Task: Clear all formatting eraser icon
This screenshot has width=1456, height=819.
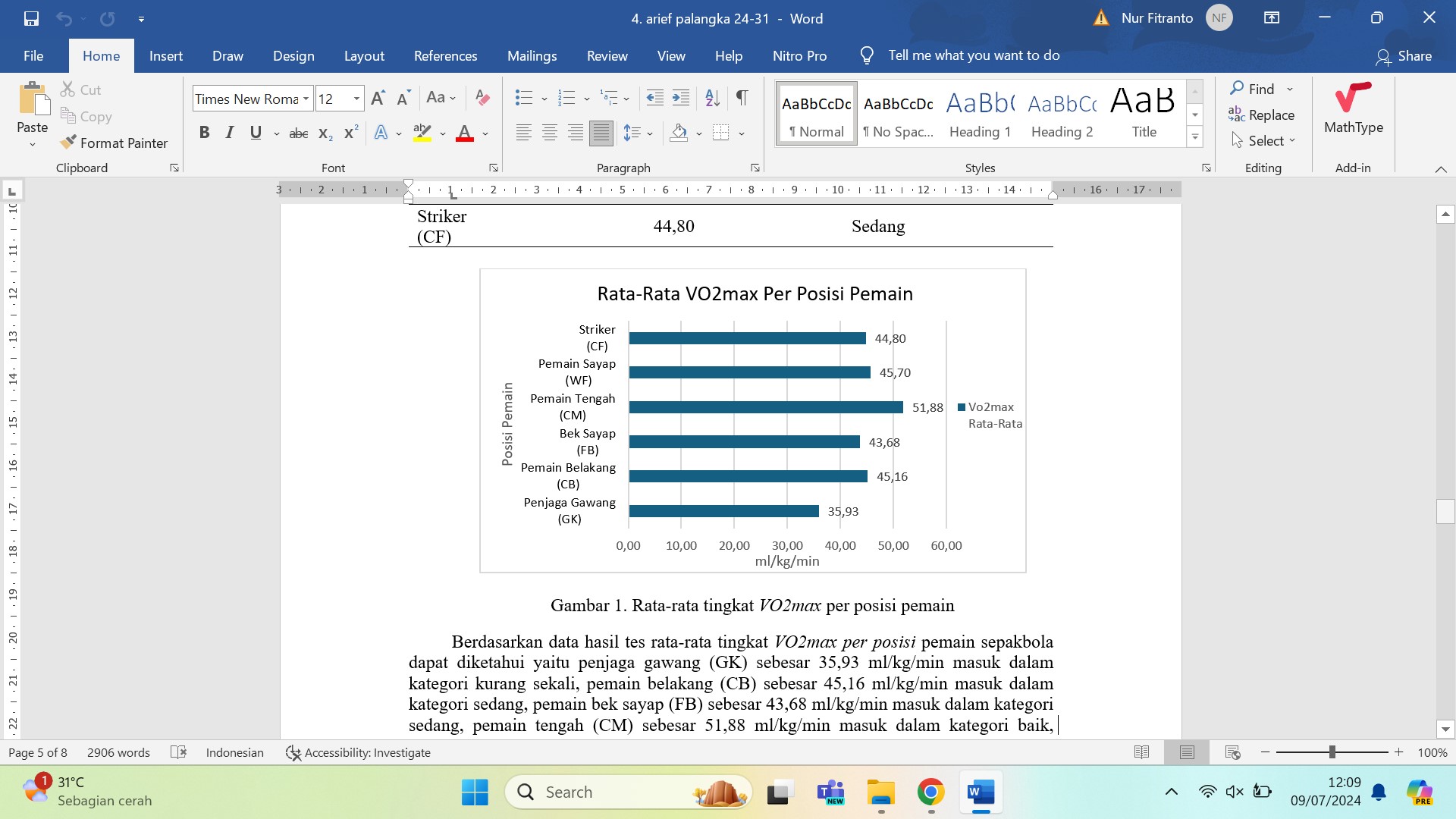Action: 482,98
